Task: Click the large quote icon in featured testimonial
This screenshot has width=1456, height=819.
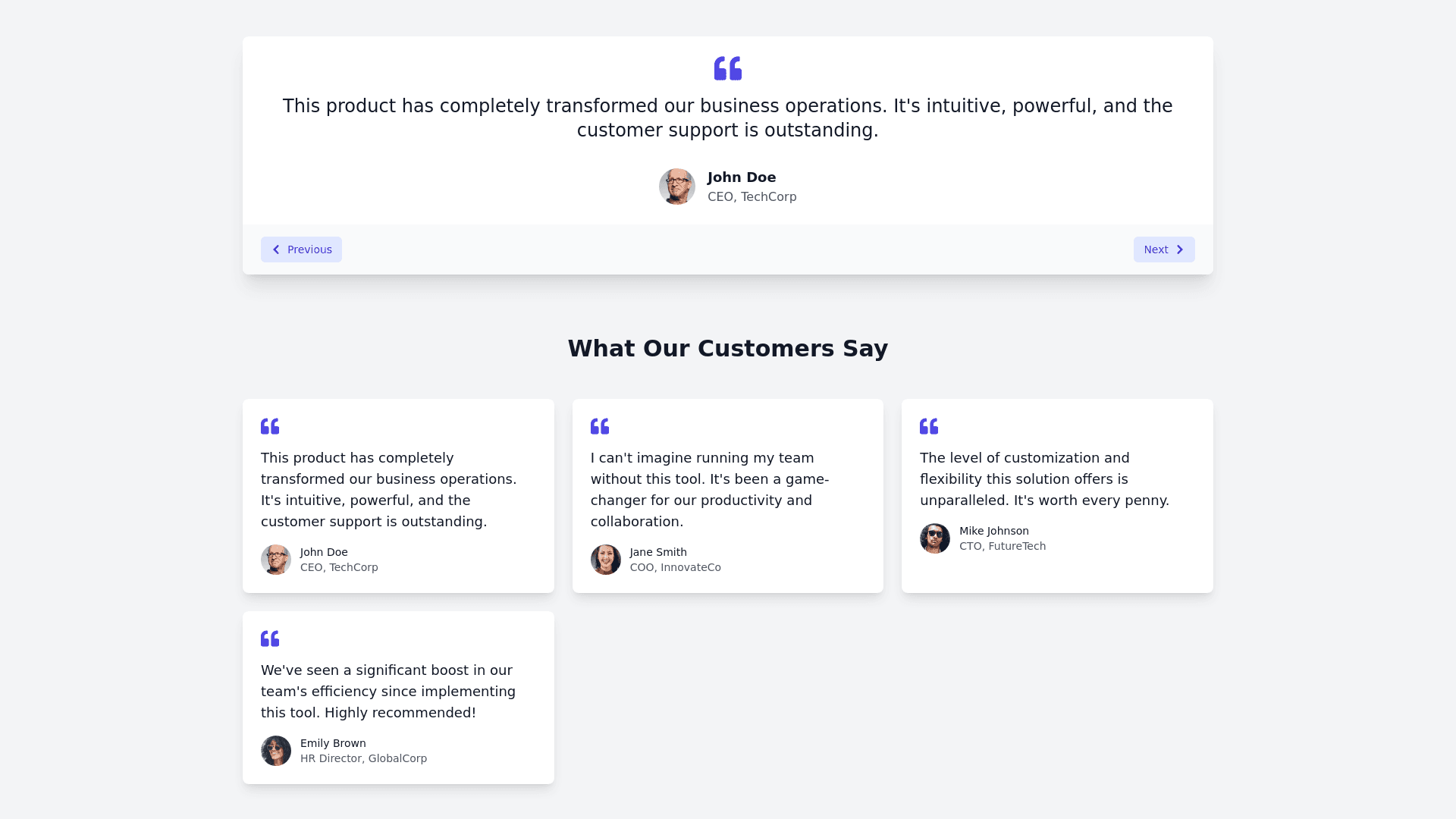Action: pos(728,68)
